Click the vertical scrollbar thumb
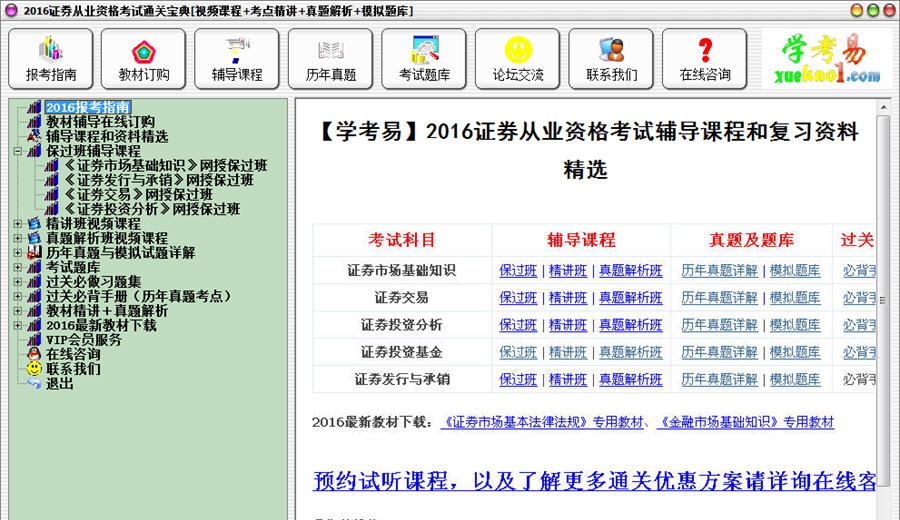This screenshot has width=900, height=520. pos(883,301)
